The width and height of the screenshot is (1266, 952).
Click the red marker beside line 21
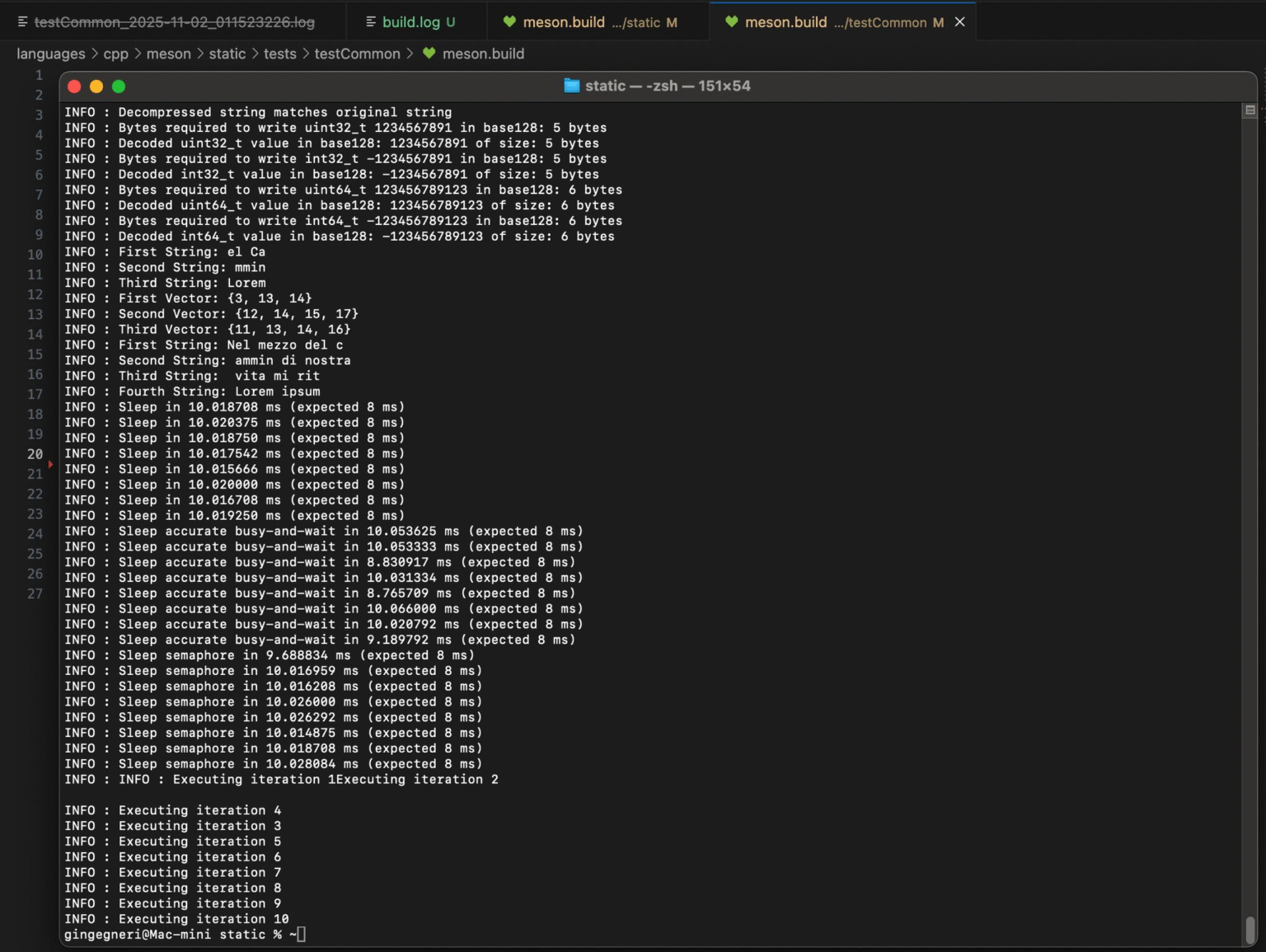coord(50,465)
